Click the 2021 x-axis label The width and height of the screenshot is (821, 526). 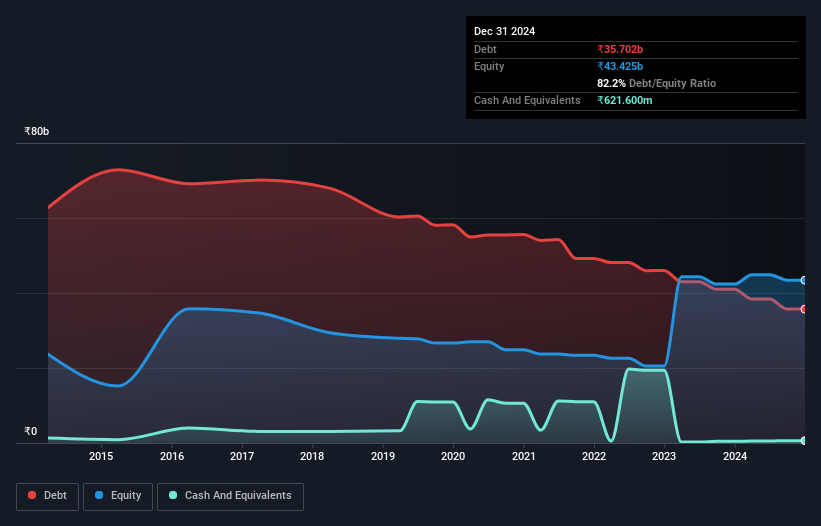pos(524,456)
